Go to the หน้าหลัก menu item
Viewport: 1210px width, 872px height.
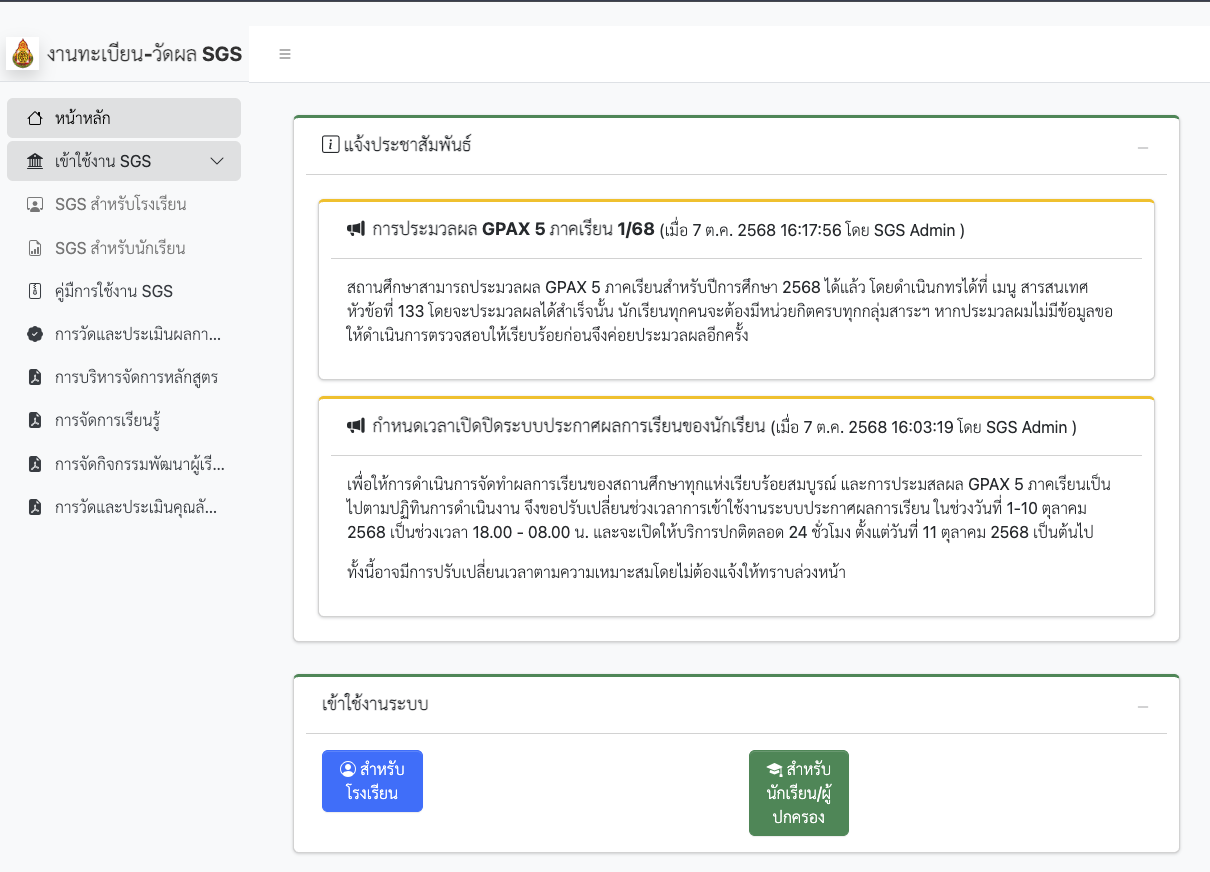click(x=124, y=118)
